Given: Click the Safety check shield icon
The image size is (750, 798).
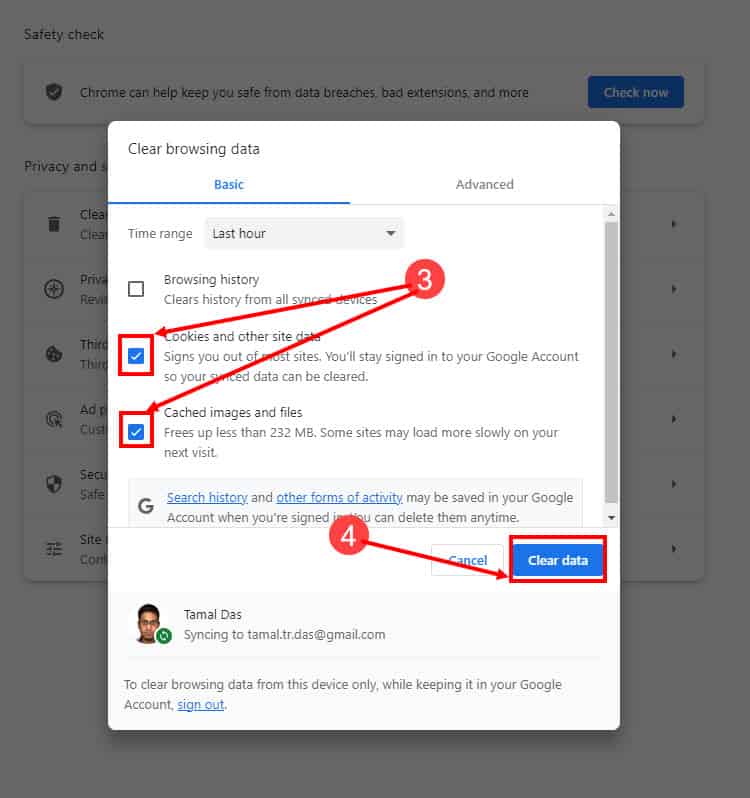Looking at the screenshot, I should click(x=54, y=92).
